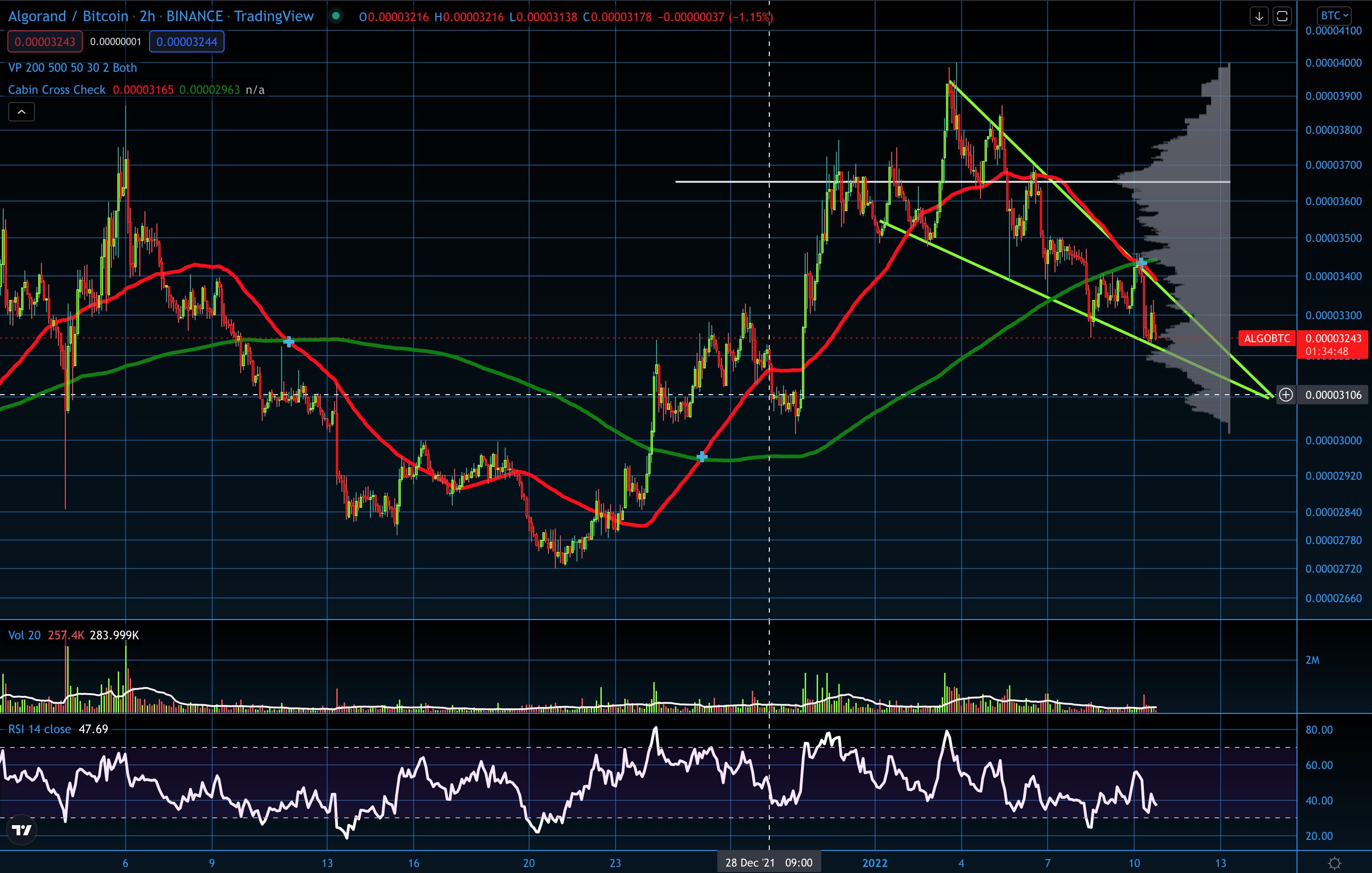The width and height of the screenshot is (1372, 873).
Task: Click the download arrow icon at top right
Action: coord(1259,16)
